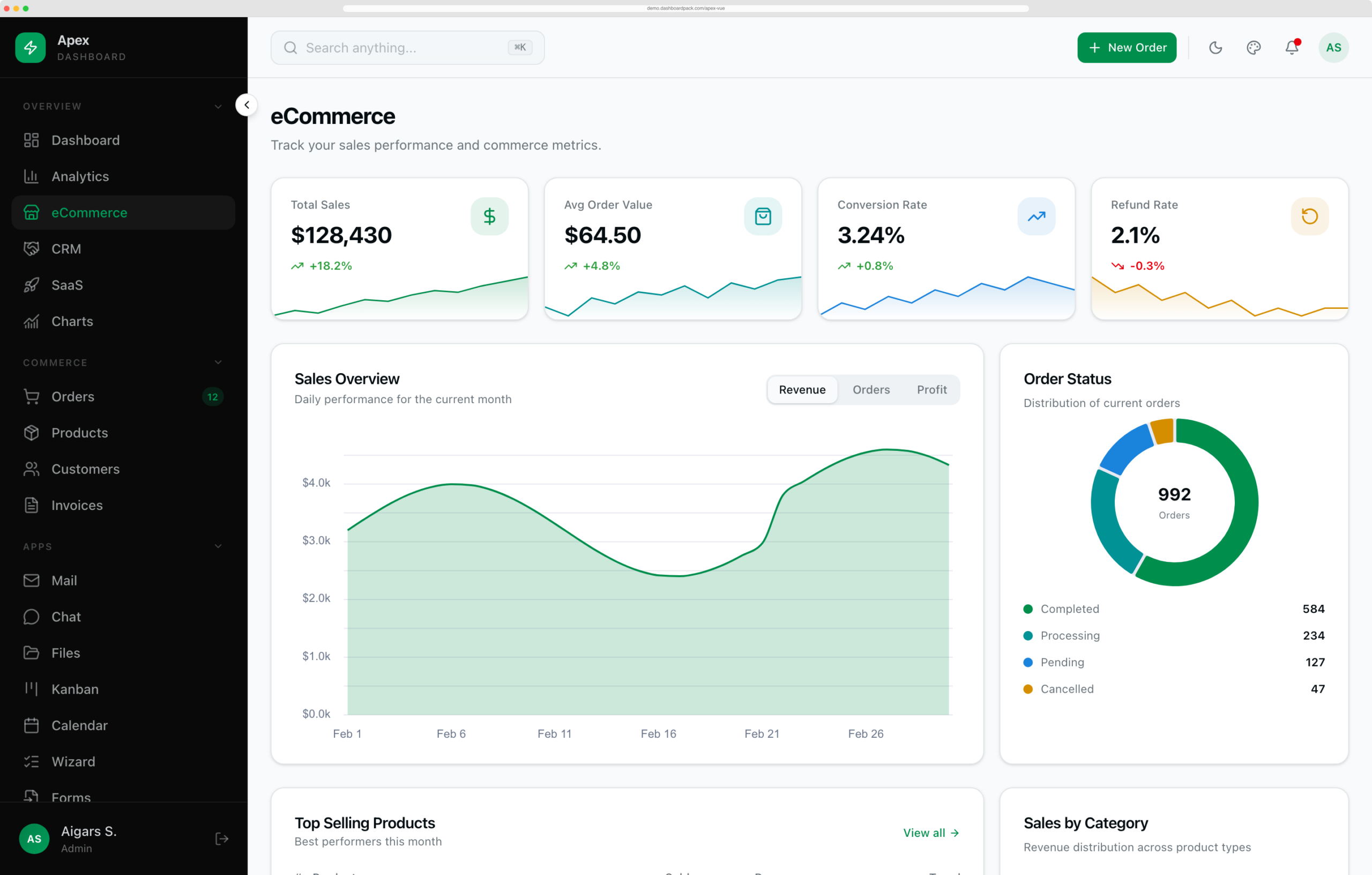Click the 992 Orders donut chart center
Viewport: 1372px width, 875px height.
pos(1174,502)
